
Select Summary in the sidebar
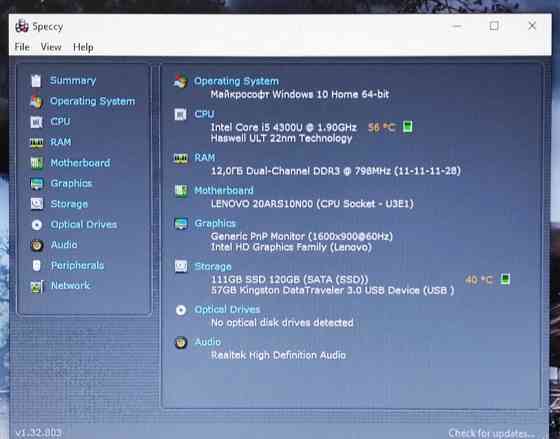[73, 81]
